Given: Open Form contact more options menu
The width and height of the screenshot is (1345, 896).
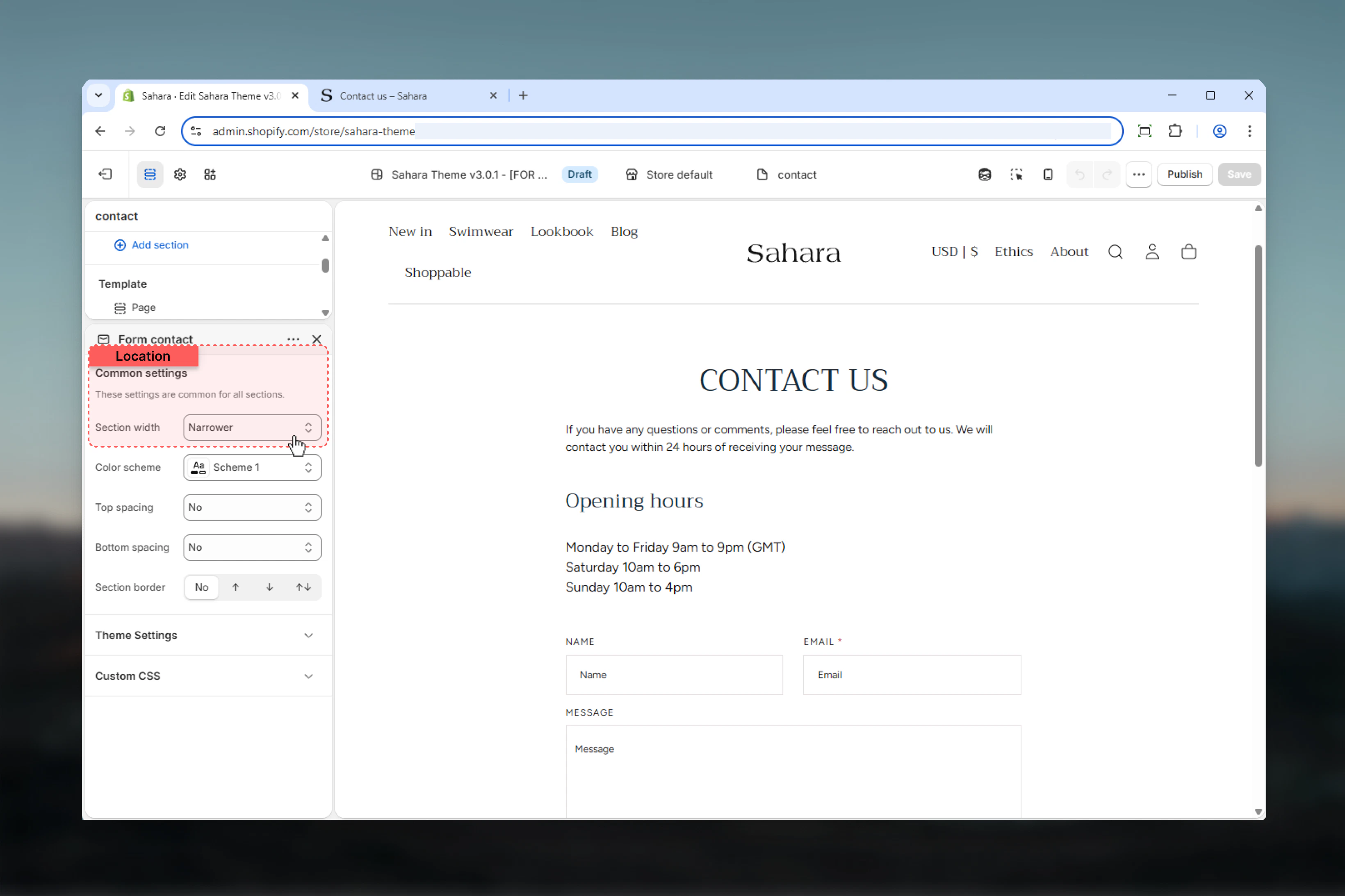Looking at the screenshot, I should click(293, 339).
